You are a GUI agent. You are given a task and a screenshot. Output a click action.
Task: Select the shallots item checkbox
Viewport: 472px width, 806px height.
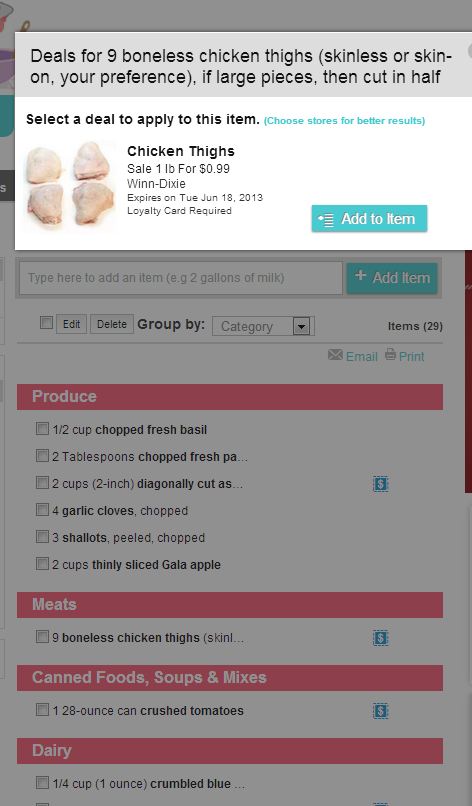[42, 537]
